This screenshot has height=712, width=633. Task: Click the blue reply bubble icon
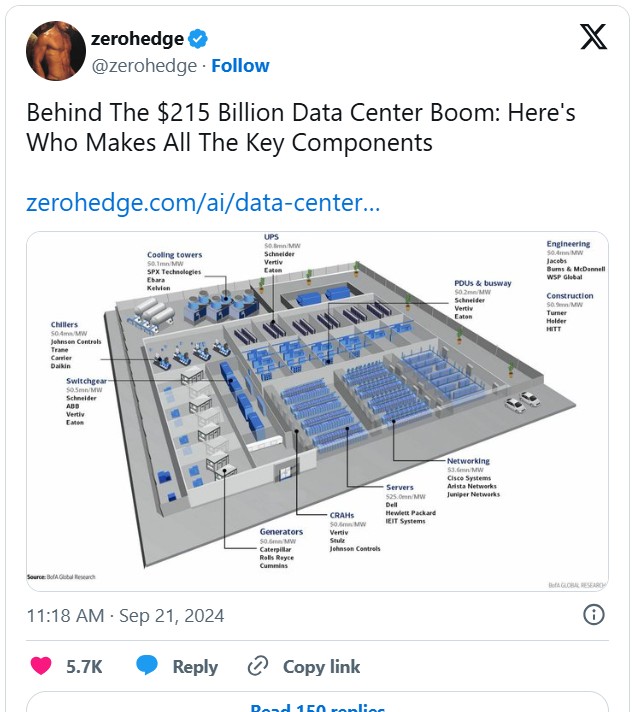[147, 665]
